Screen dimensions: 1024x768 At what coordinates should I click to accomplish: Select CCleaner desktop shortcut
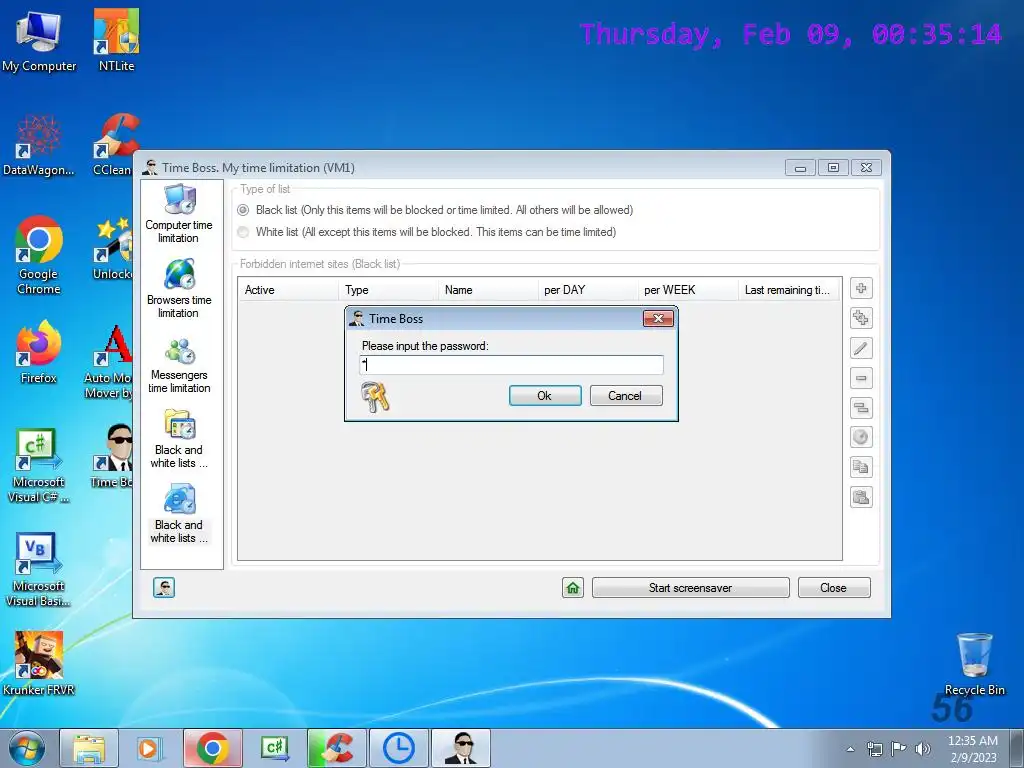112,145
